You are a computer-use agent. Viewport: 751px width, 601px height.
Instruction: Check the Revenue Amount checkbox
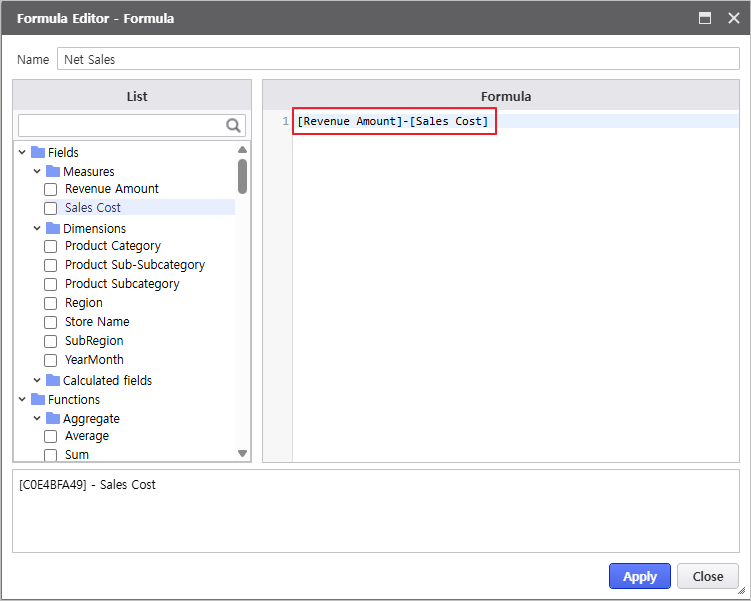51,189
